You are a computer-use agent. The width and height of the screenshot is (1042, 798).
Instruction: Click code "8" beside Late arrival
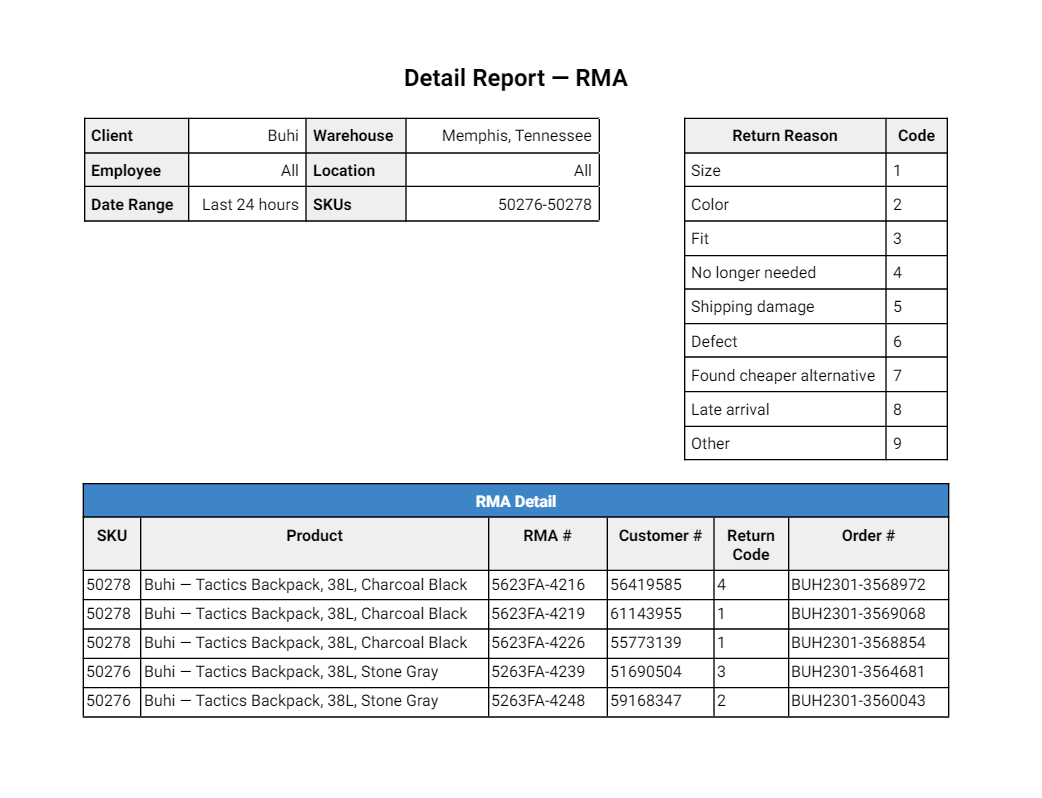point(897,409)
